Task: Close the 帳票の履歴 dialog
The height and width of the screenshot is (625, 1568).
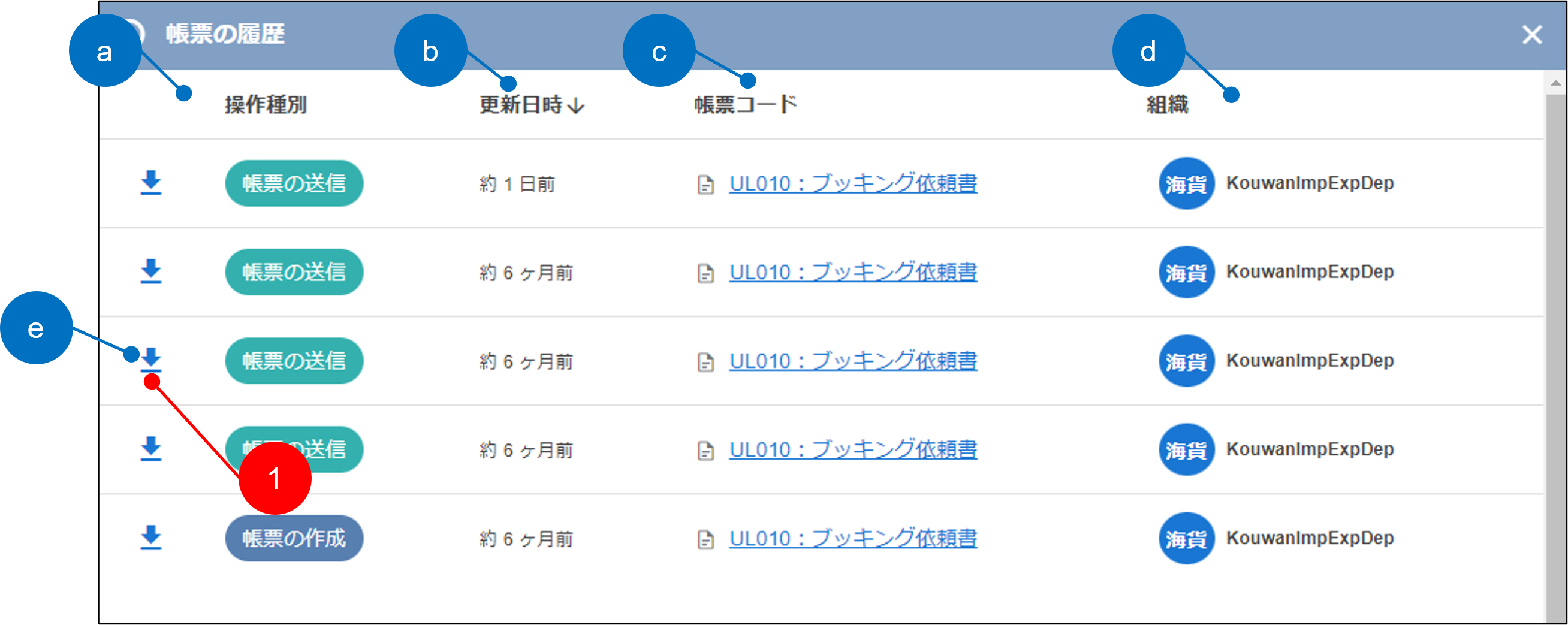Action: click(x=1531, y=35)
